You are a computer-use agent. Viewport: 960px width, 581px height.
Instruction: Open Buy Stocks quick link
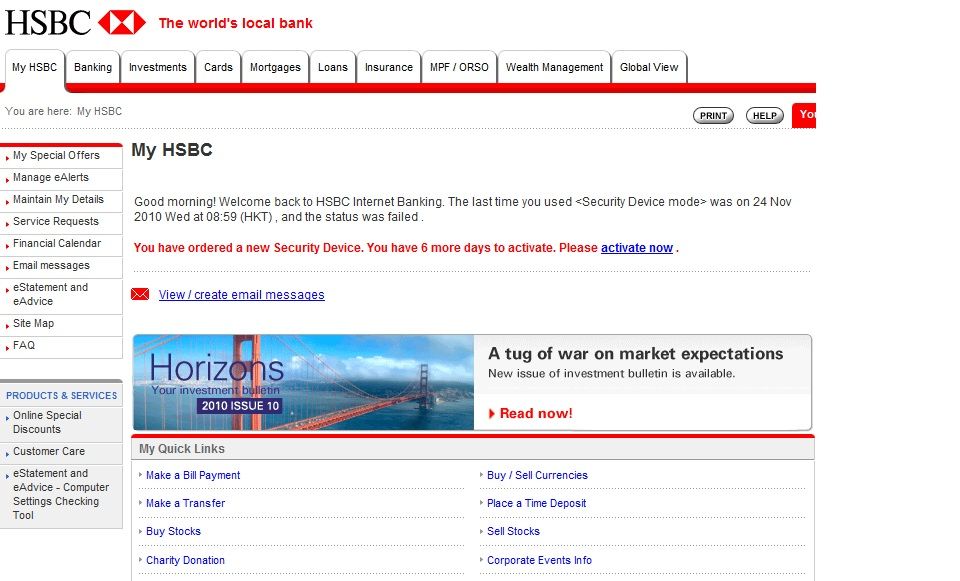point(173,531)
